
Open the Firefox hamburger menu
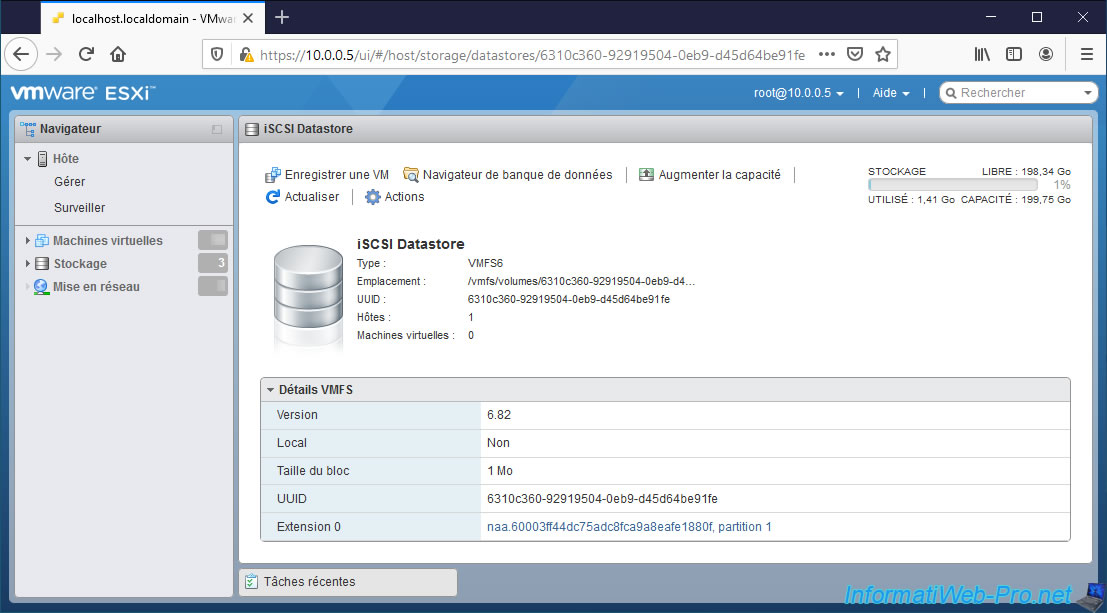[x=1087, y=54]
